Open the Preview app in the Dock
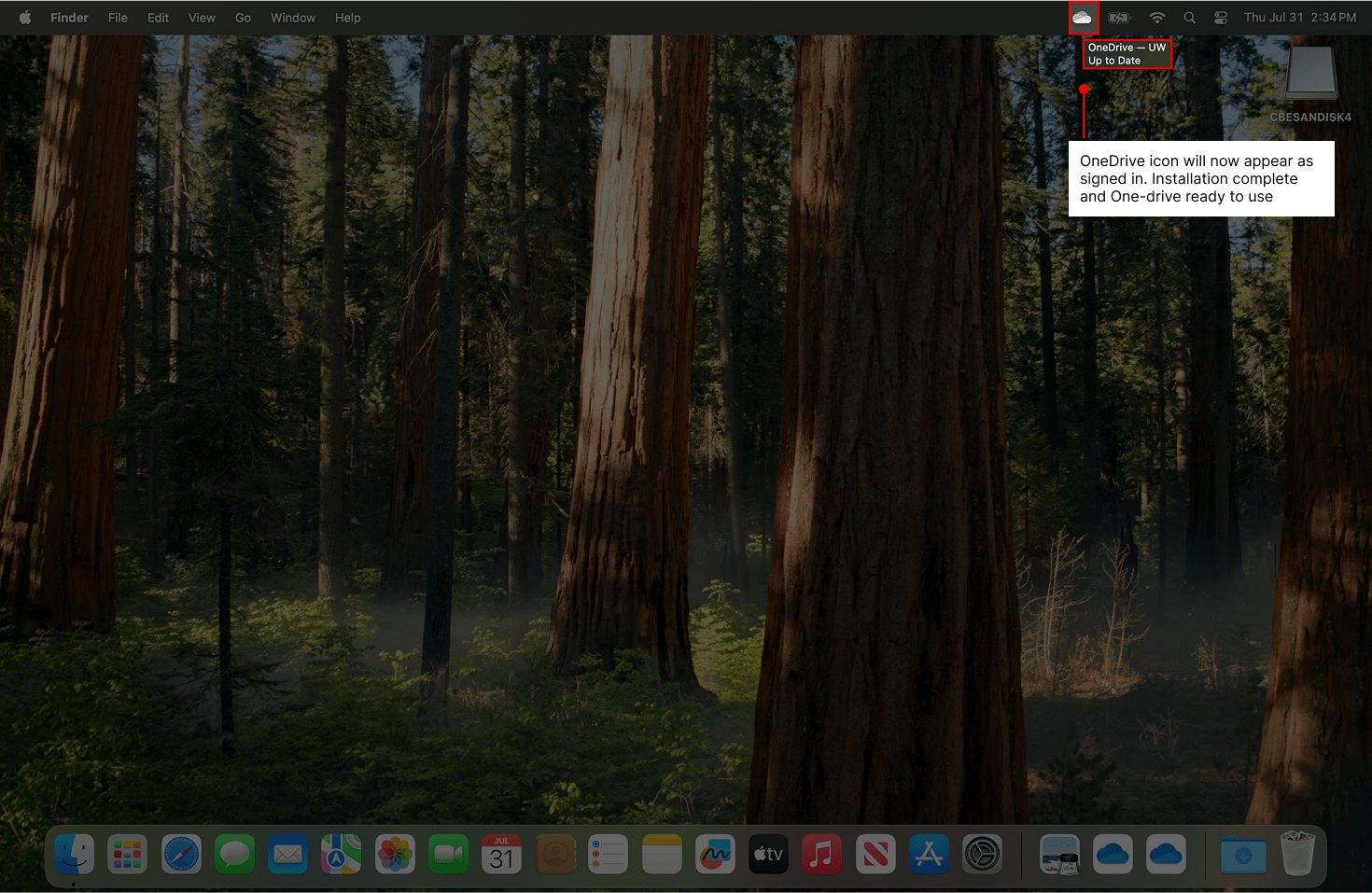The height and width of the screenshot is (893, 1372). pyautogui.click(x=1059, y=854)
